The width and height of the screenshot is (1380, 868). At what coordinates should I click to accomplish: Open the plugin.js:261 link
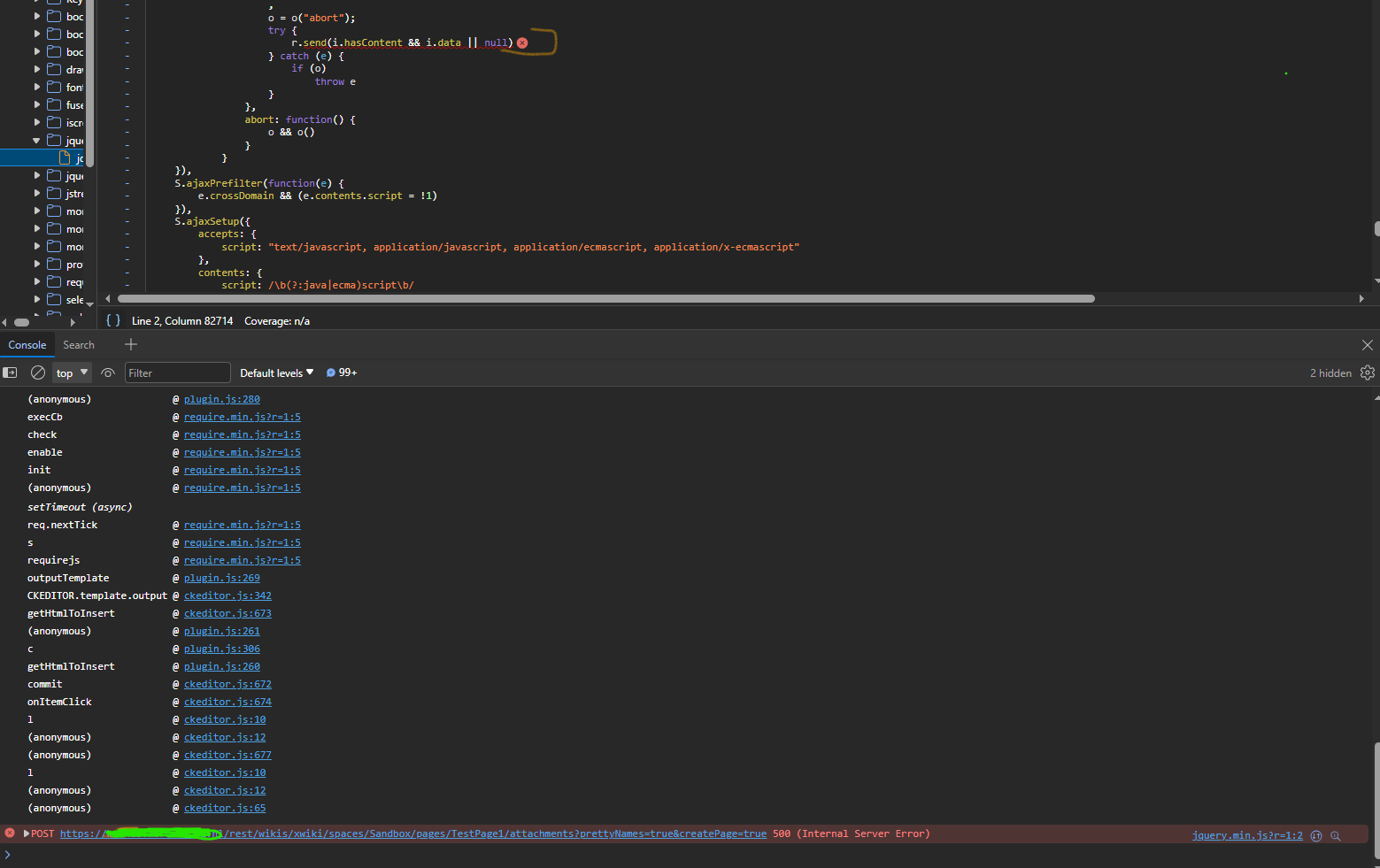click(222, 631)
